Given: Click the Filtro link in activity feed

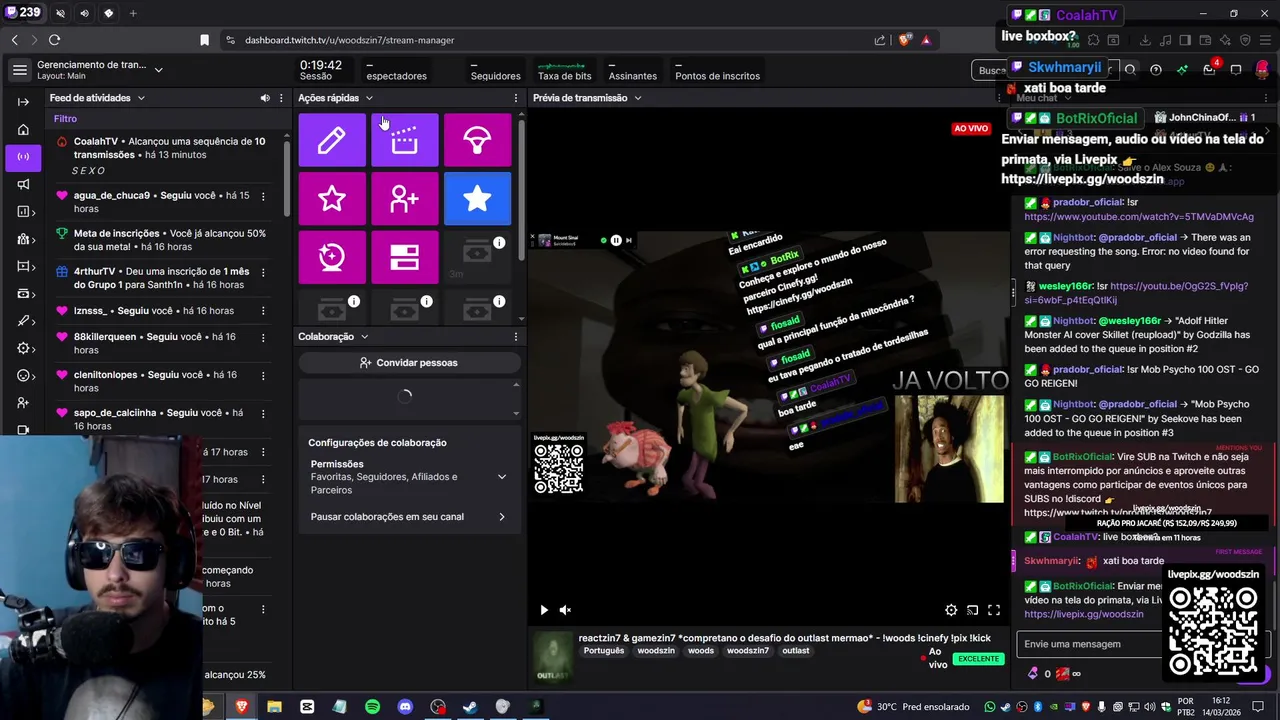Looking at the screenshot, I should [x=65, y=119].
